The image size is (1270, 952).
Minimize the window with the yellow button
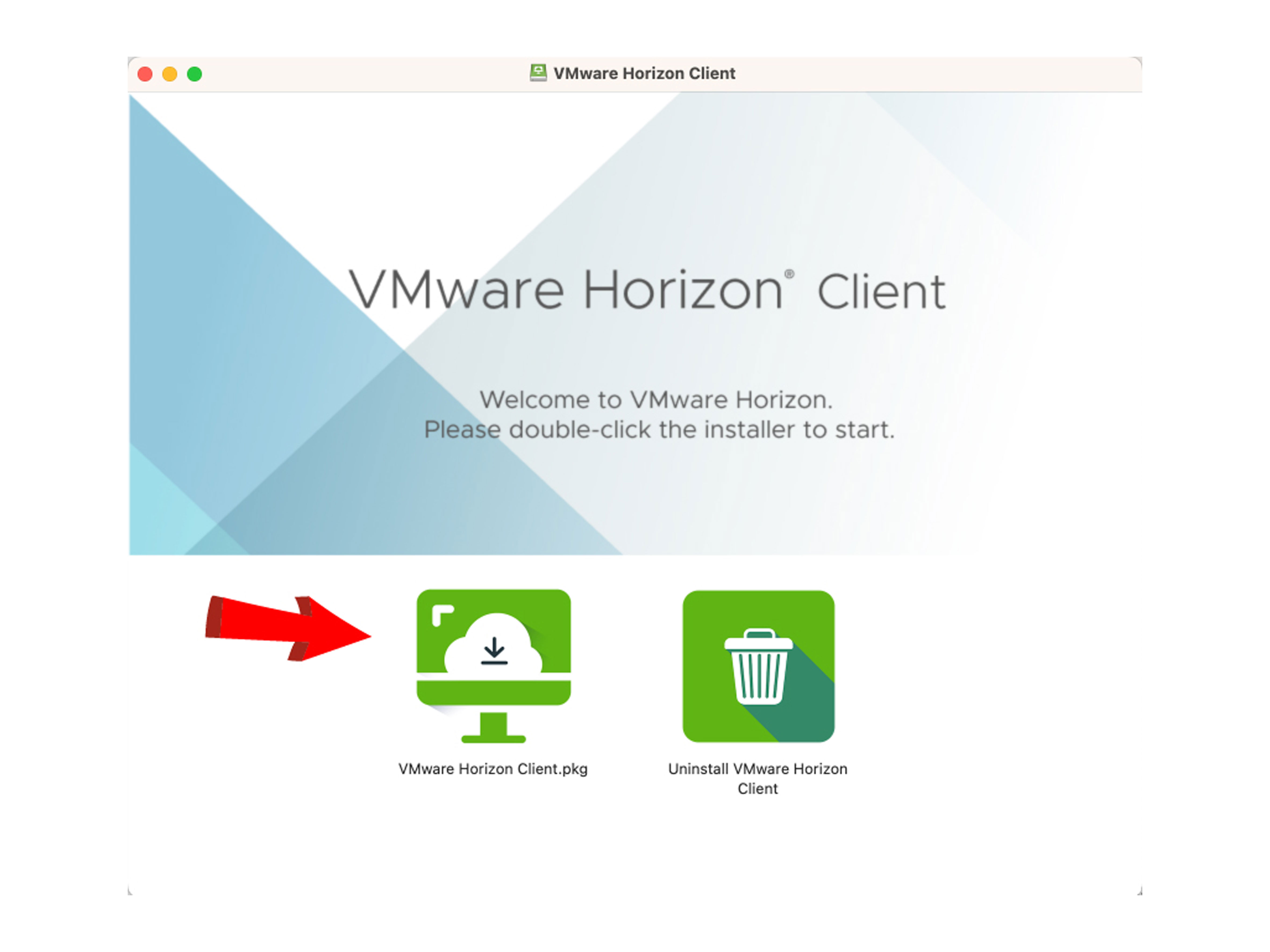tap(170, 74)
